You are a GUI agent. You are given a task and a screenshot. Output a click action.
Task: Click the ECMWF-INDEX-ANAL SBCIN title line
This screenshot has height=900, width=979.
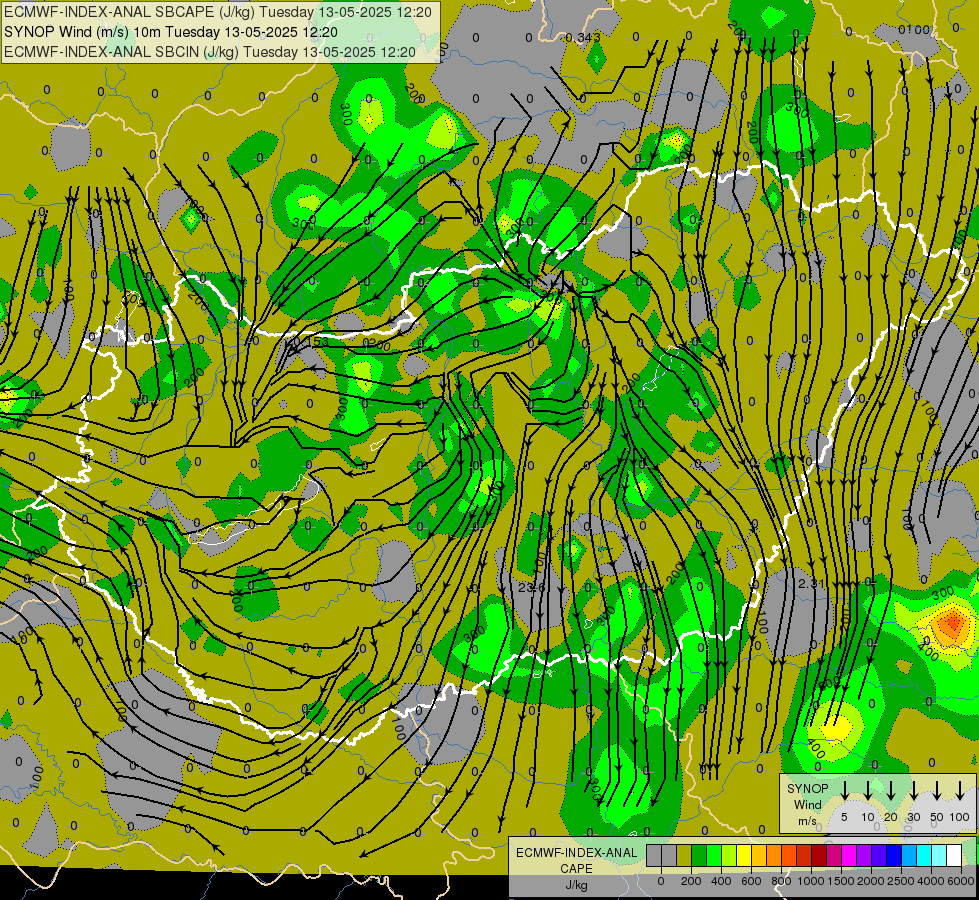pos(210,52)
